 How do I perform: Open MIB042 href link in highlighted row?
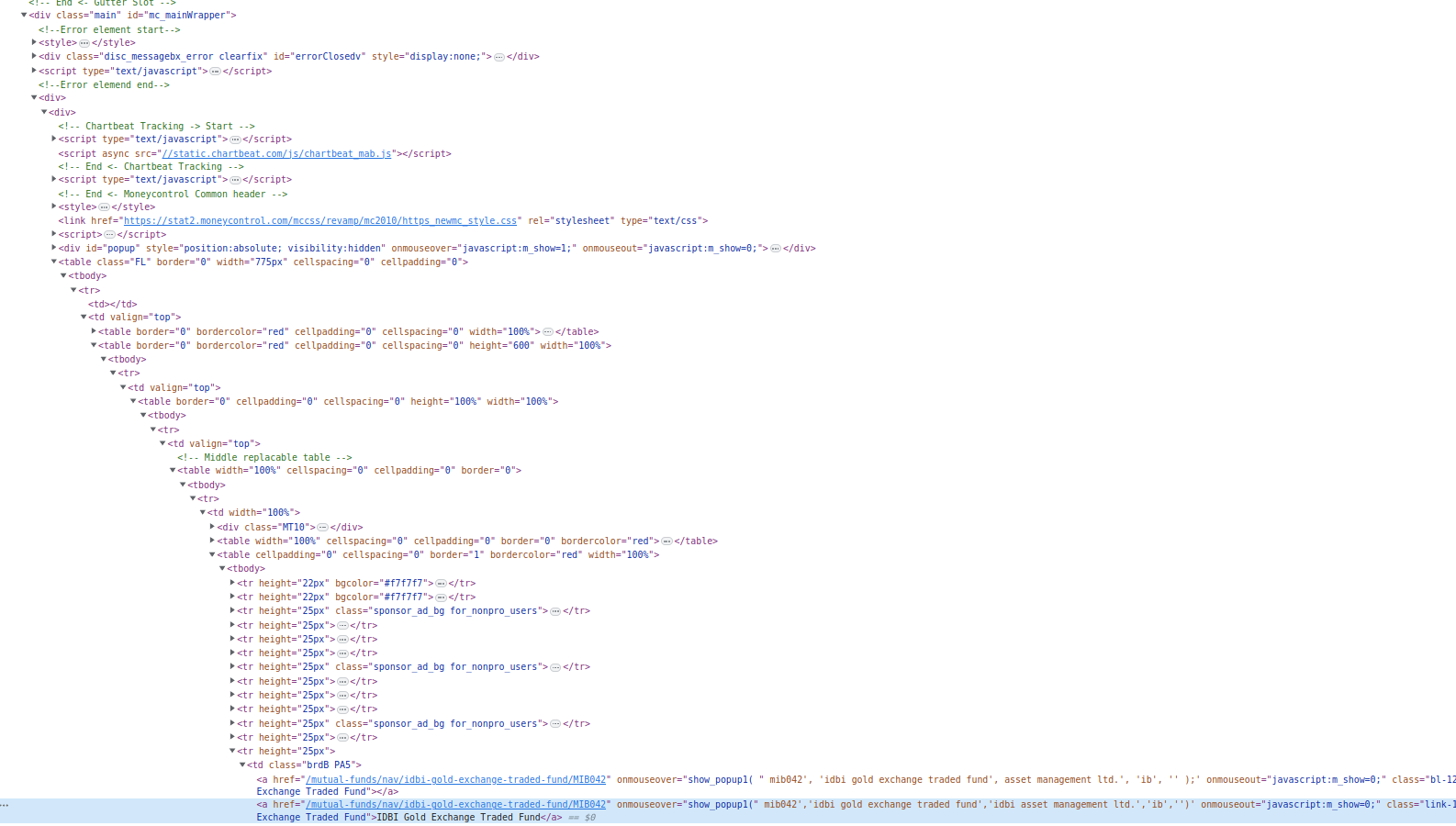coord(456,804)
